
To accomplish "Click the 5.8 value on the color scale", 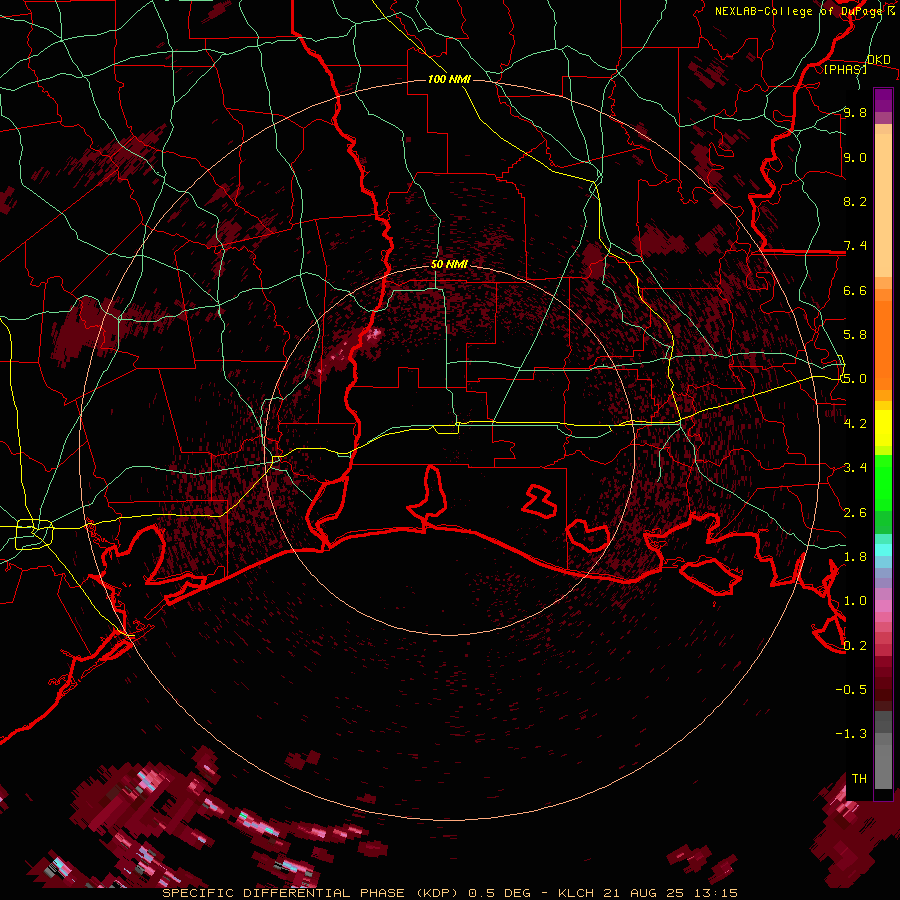I will [x=855, y=335].
